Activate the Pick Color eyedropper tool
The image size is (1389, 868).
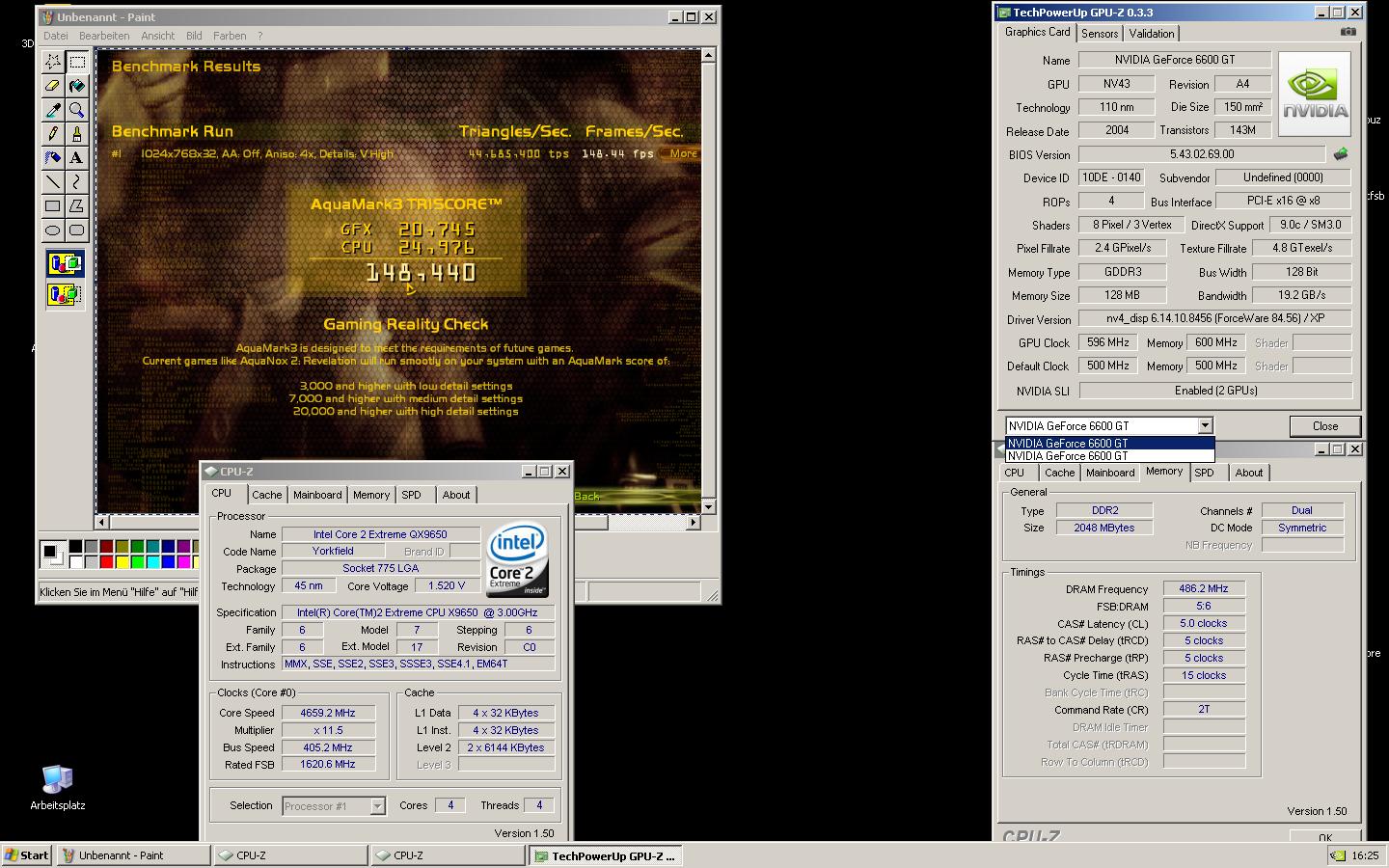click(x=53, y=110)
